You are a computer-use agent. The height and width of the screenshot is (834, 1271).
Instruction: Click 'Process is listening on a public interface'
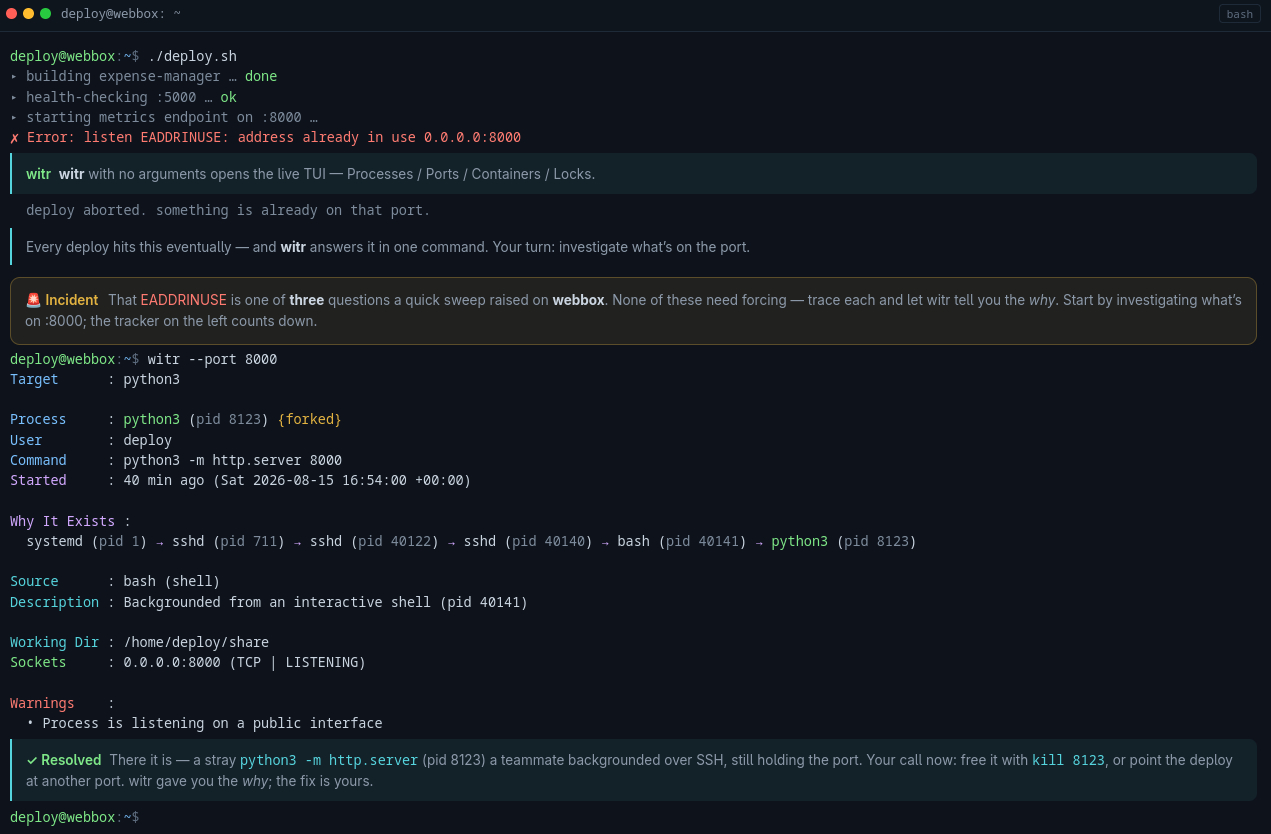212,723
